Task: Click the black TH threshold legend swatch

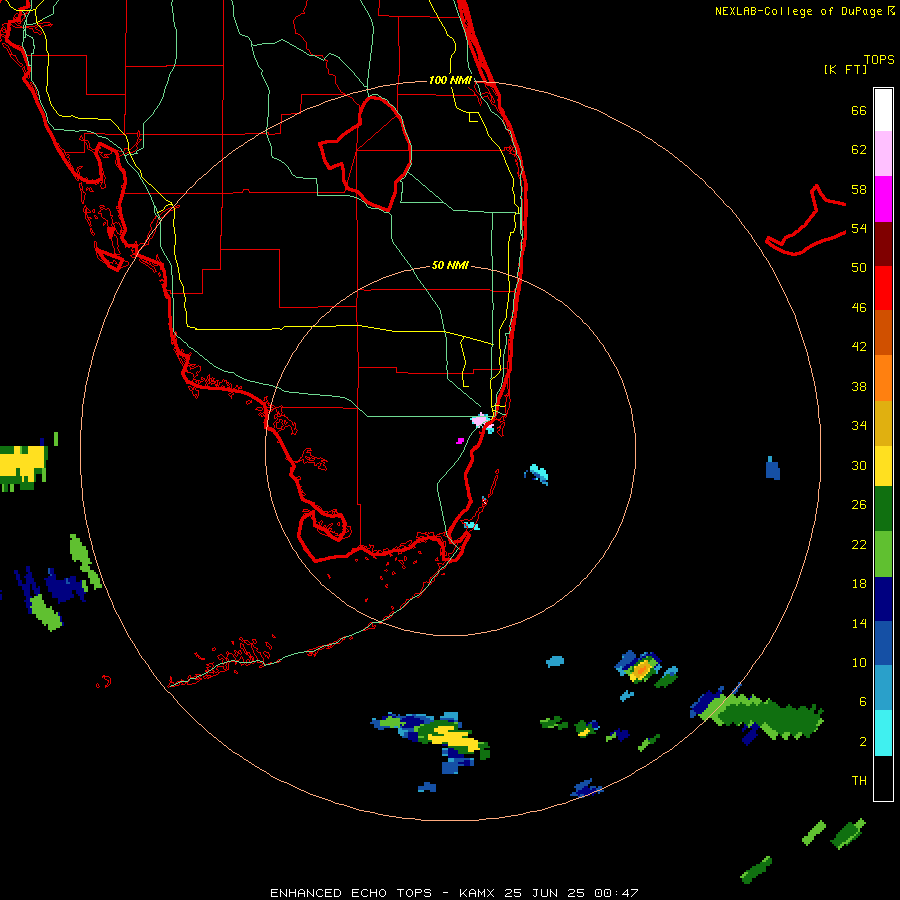Action: (x=883, y=778)
